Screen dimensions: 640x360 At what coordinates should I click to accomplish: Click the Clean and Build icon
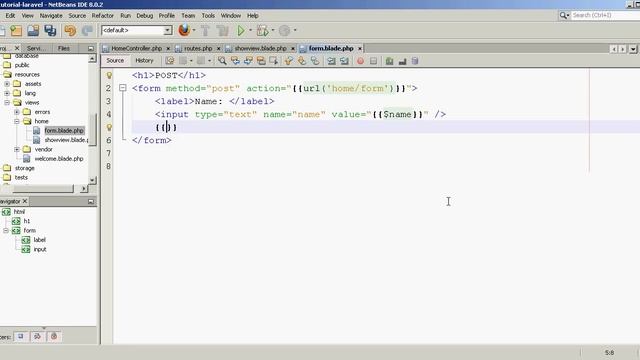(223, 31)
